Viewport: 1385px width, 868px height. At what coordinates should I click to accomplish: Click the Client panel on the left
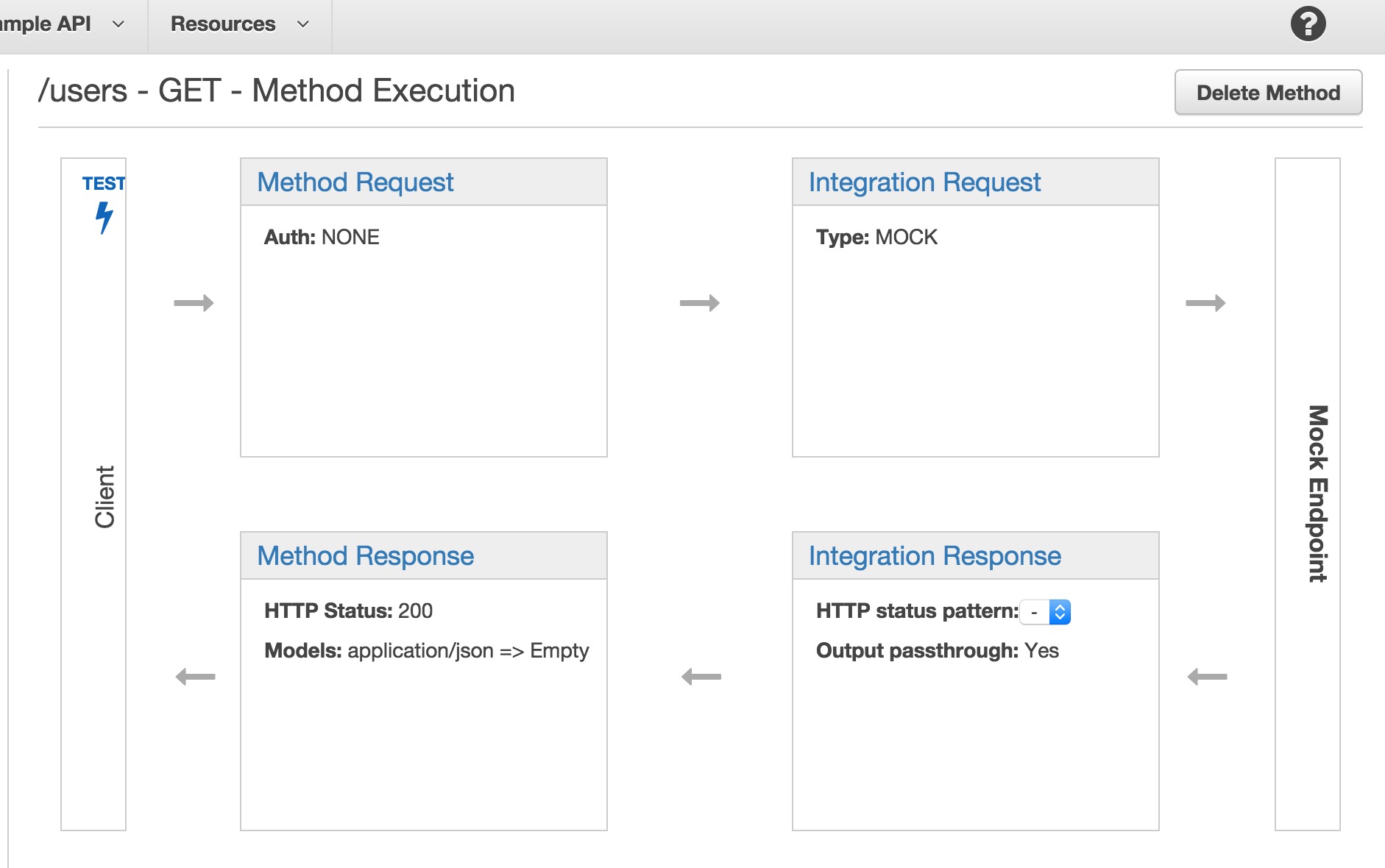94,493
